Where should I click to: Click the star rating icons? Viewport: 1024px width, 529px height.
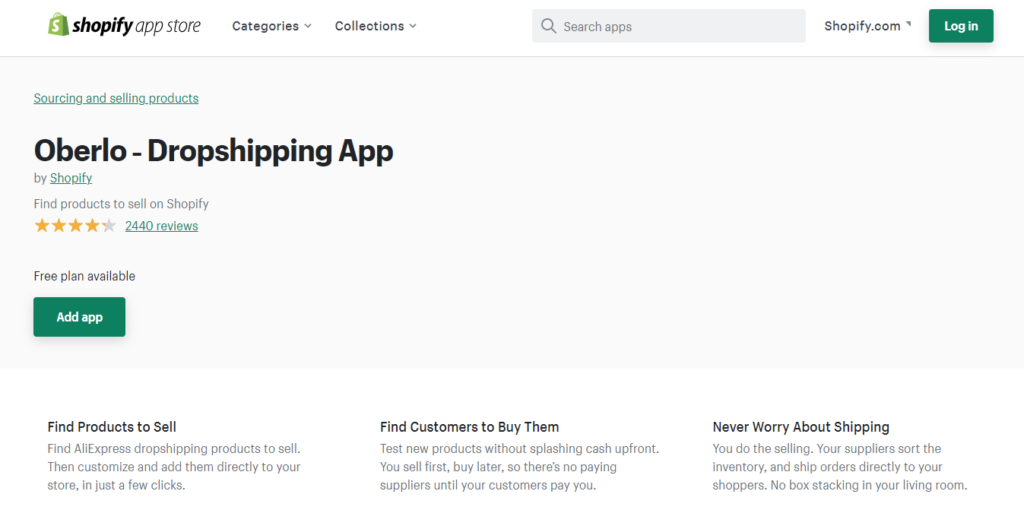(x=75, y=226)
